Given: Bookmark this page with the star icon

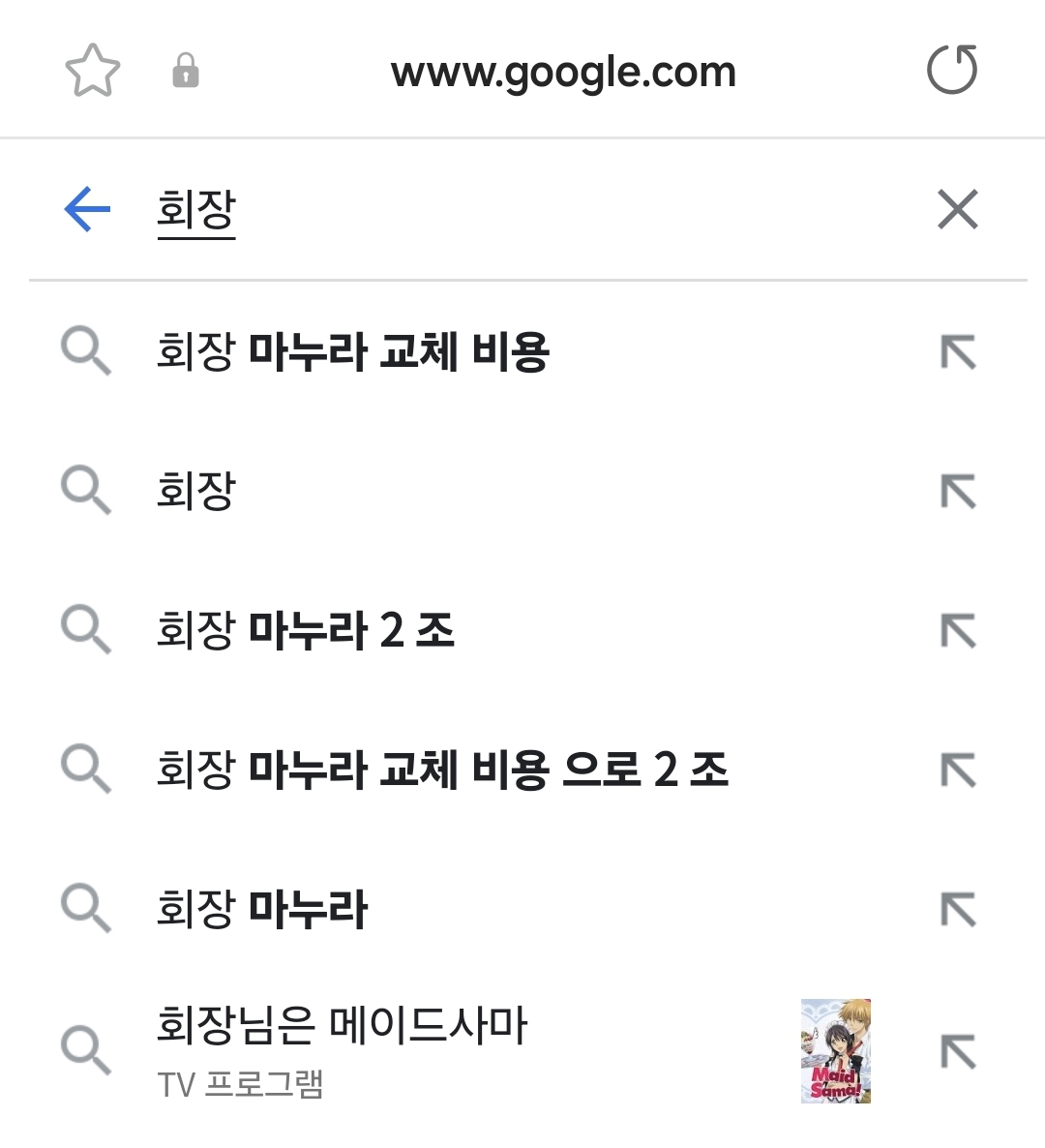Looking at the screenshot, I should click(93, 71).
